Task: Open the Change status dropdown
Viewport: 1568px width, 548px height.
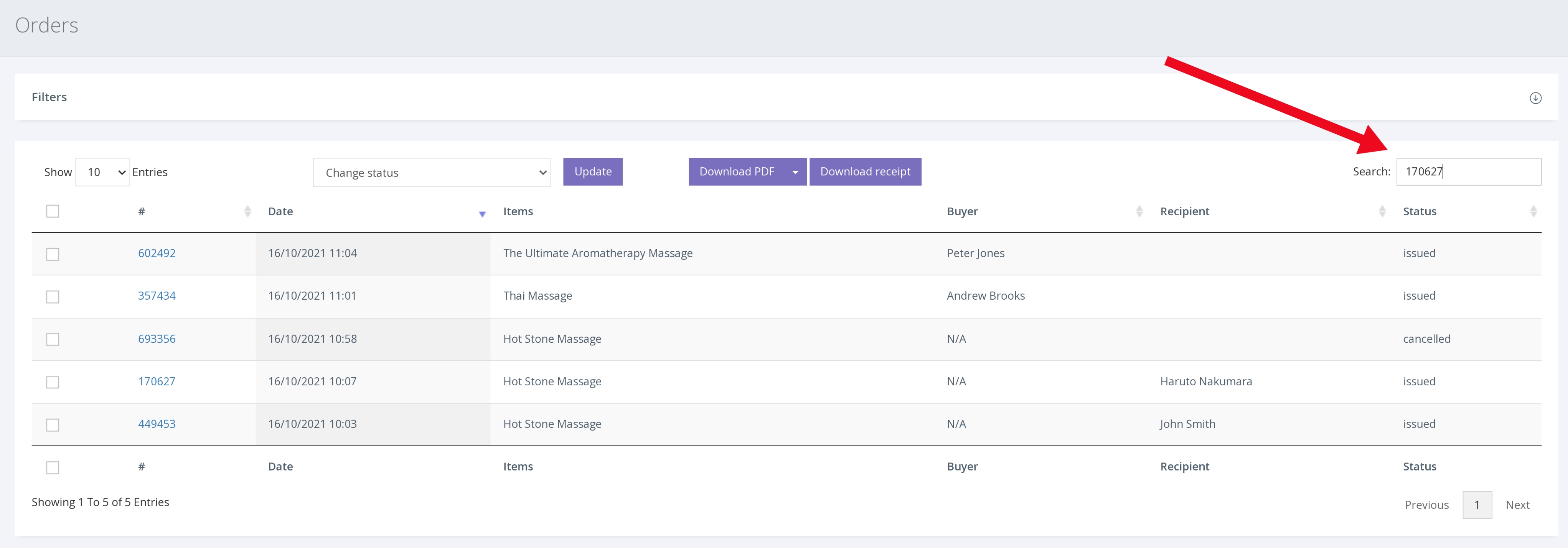Action: (x=432, y=172)
